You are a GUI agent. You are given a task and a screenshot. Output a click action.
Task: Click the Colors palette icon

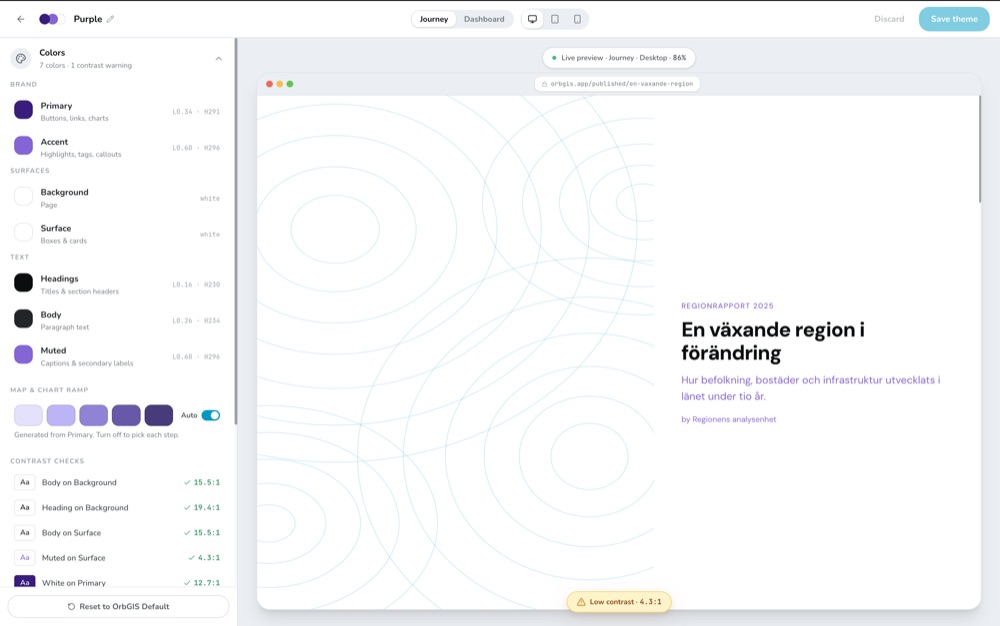tap(21, 59)
